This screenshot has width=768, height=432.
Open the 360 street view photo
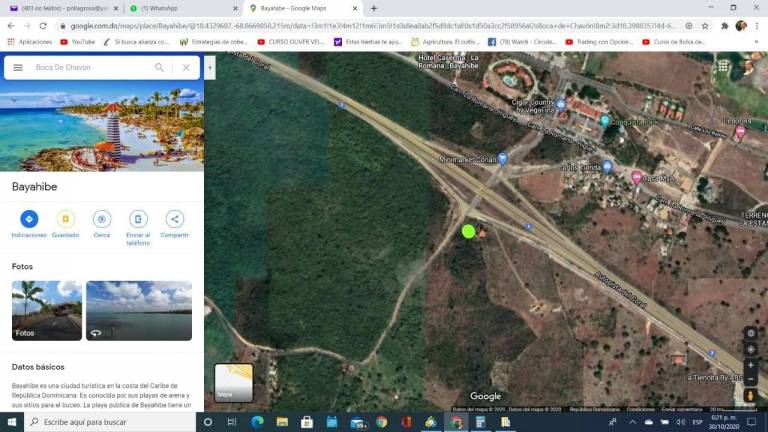click(138, 310)
